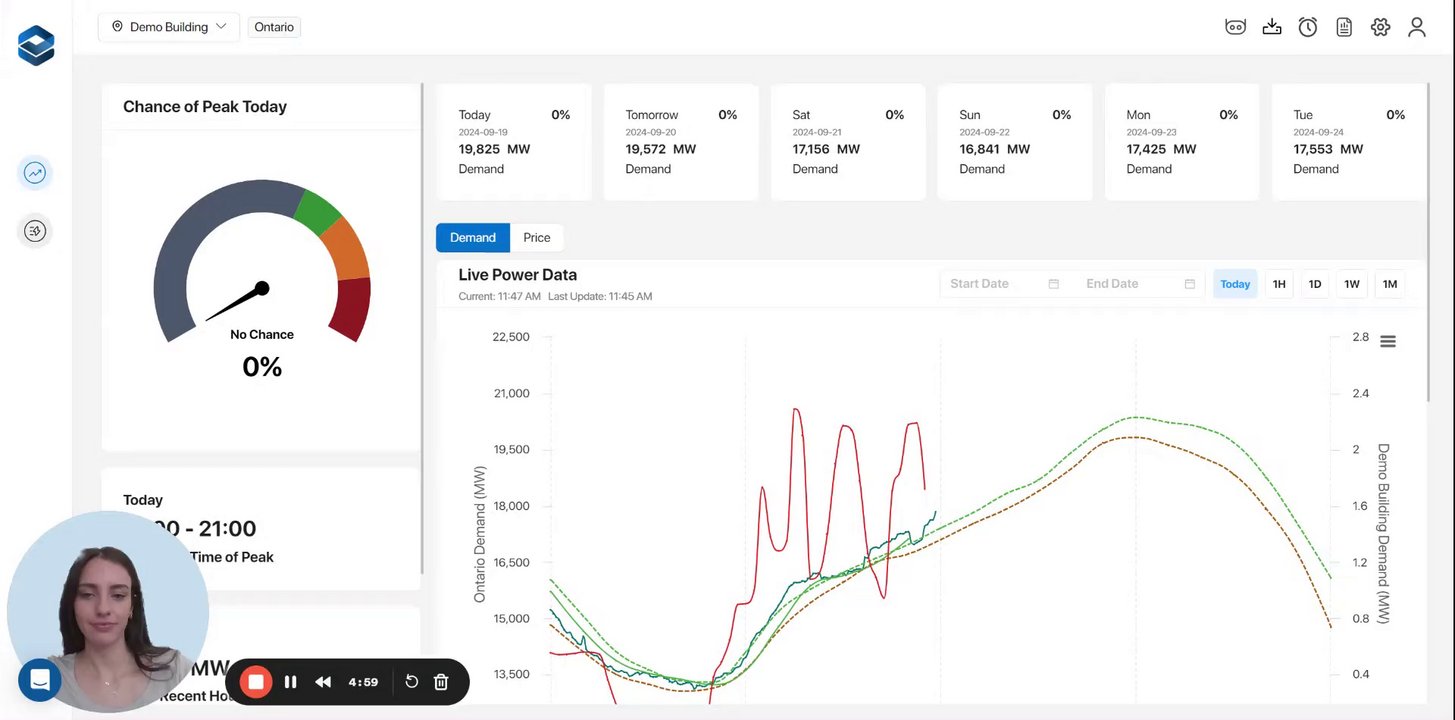Screen dimensions: 1455x720
Task: Open the End Date calendar picker
Action: pos(1140,284)
